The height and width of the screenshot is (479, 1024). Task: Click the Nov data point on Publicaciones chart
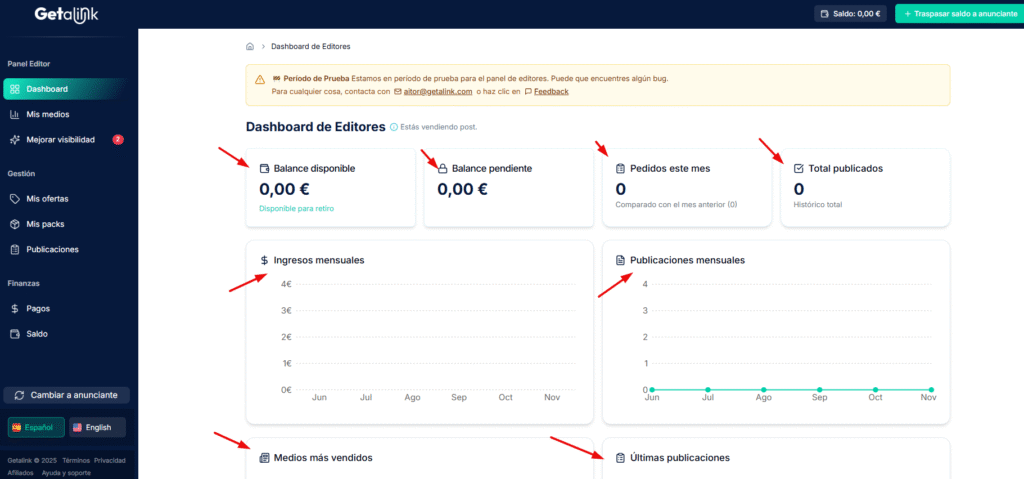pyautogui.click(x=931, y=389)
